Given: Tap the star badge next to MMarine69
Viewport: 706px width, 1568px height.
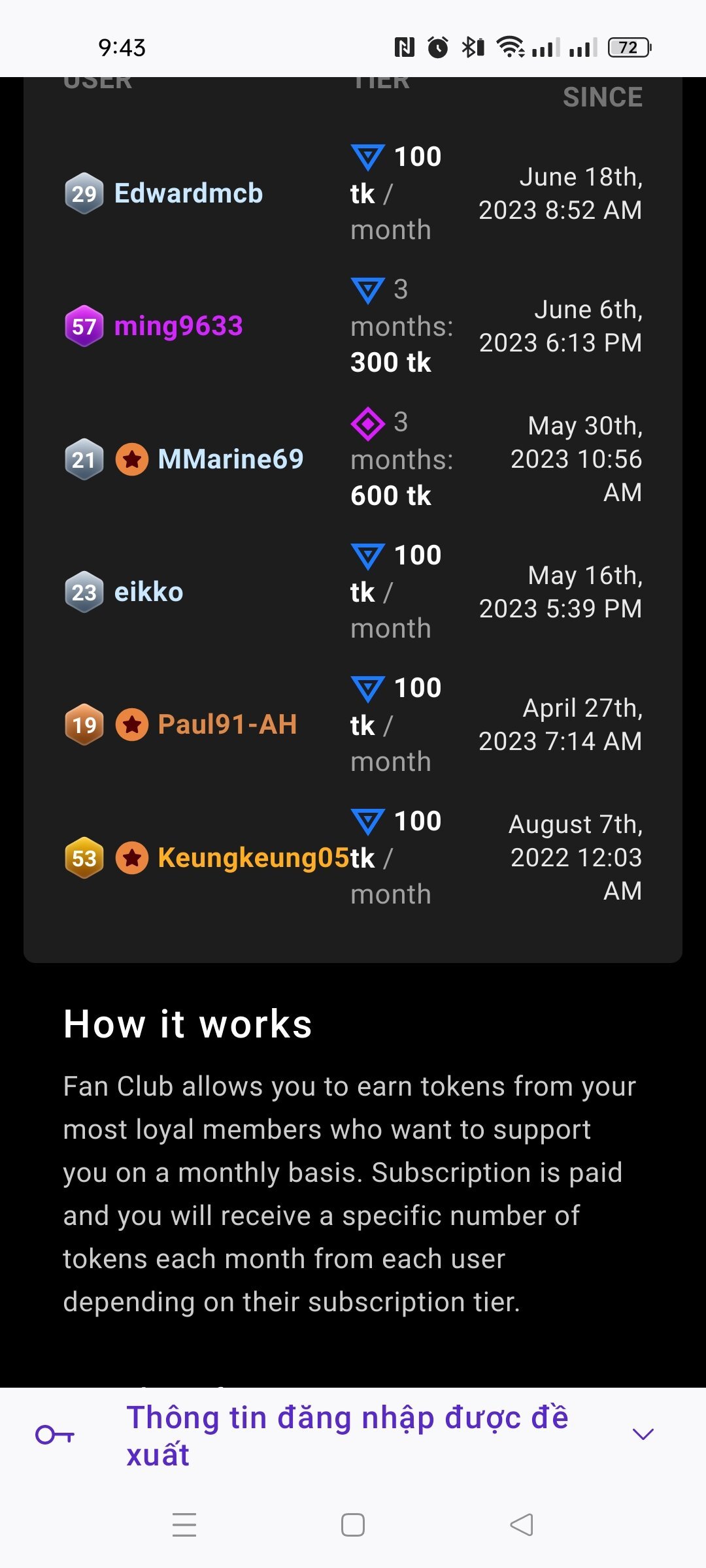Looking at the screenshot, I should point(132,459).
